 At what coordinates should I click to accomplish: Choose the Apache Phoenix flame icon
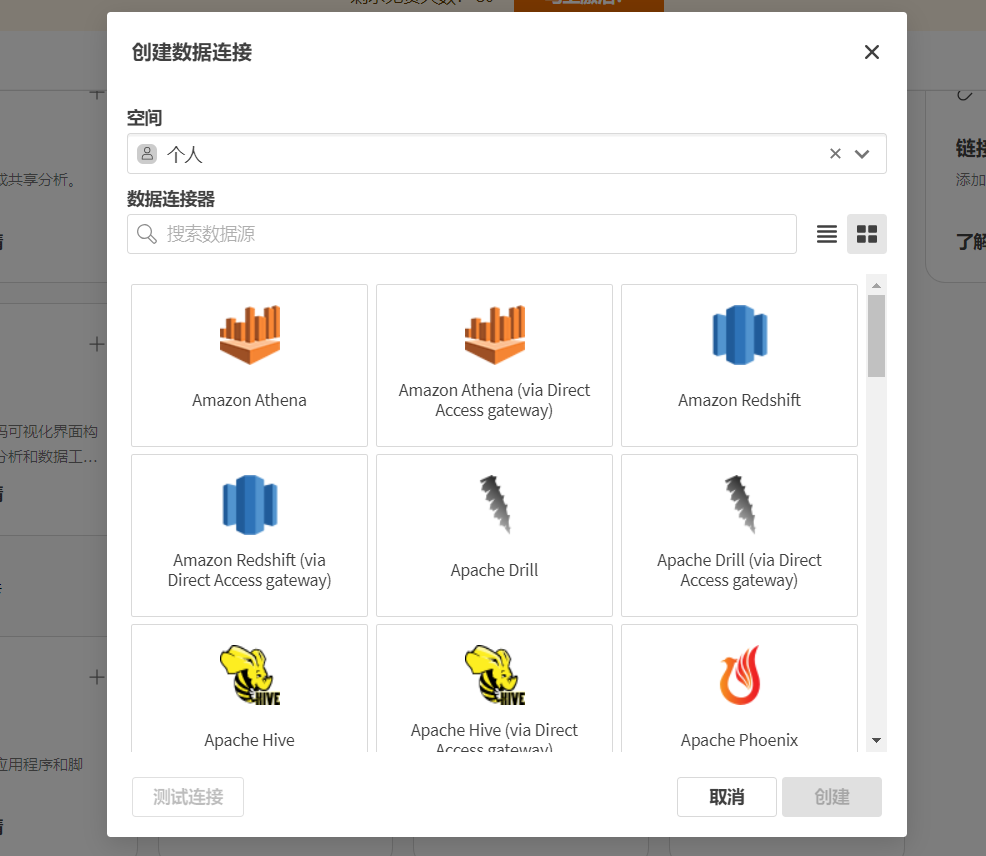click(740, 675)
